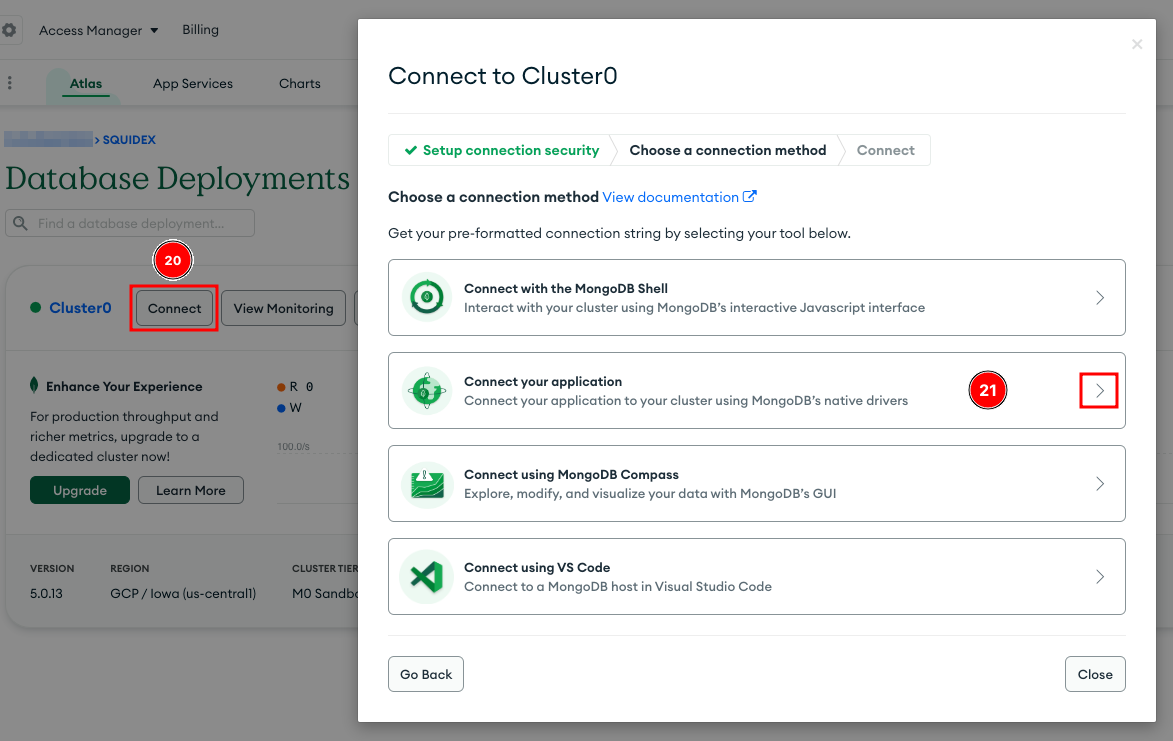Focus the Find a database deployment search field
Image resolution: width=1173 pixels, height=741 pixels.
click(x=130, y=224)
